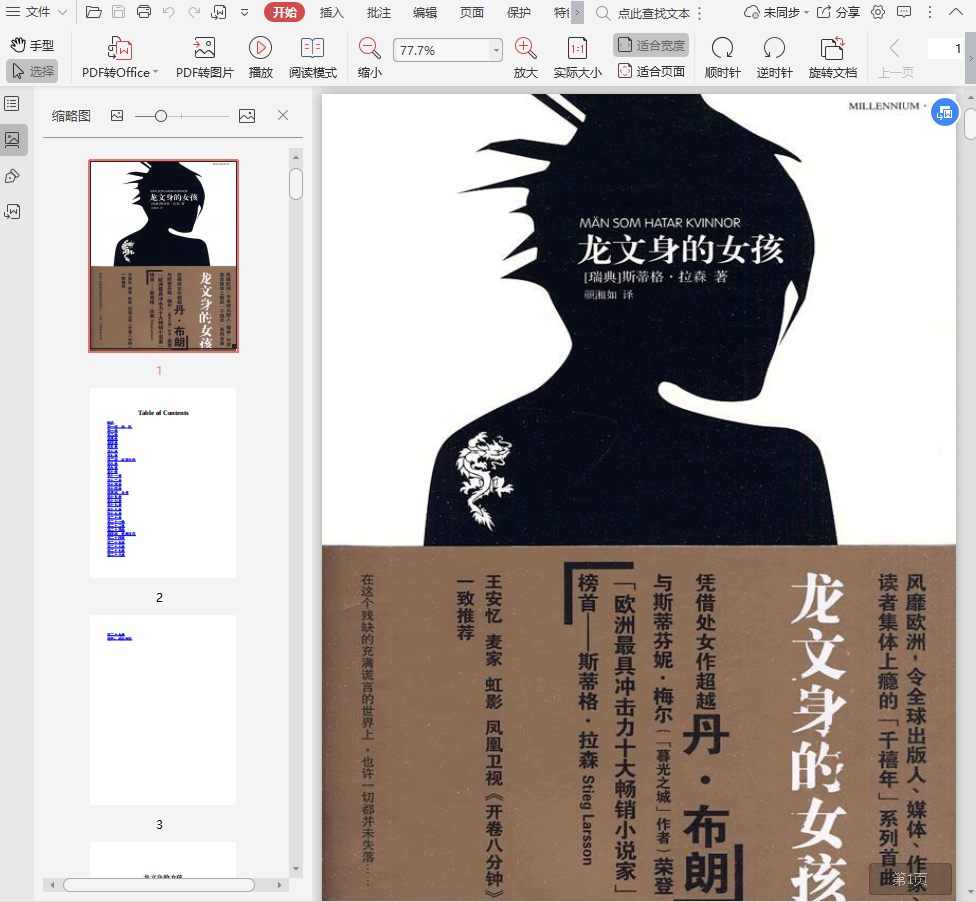Click the save icon in the quick toolbar
The height and width of the screenshot is (902, 976).
(118, 12)
